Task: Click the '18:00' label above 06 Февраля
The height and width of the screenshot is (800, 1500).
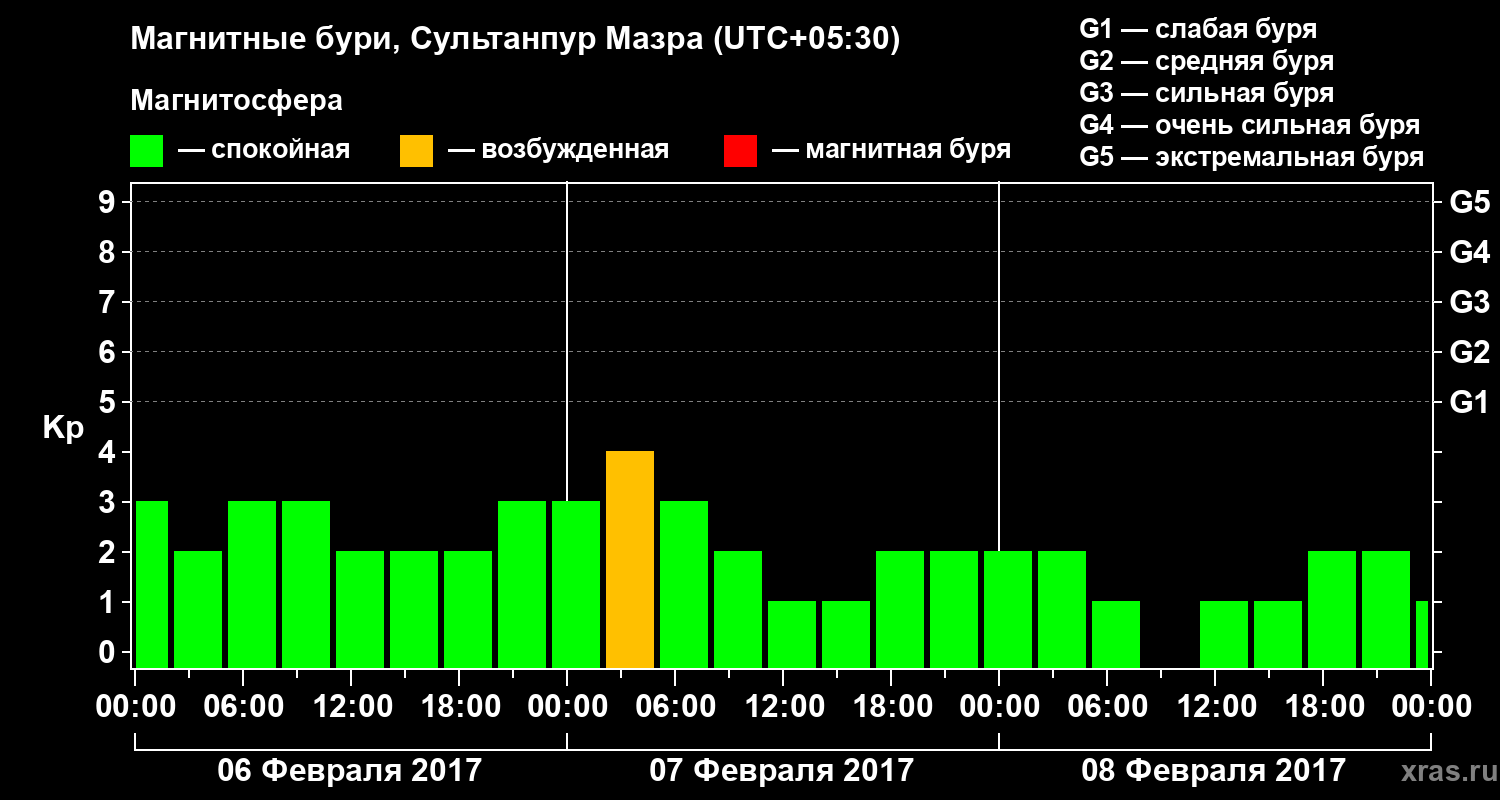Action: 459,706
